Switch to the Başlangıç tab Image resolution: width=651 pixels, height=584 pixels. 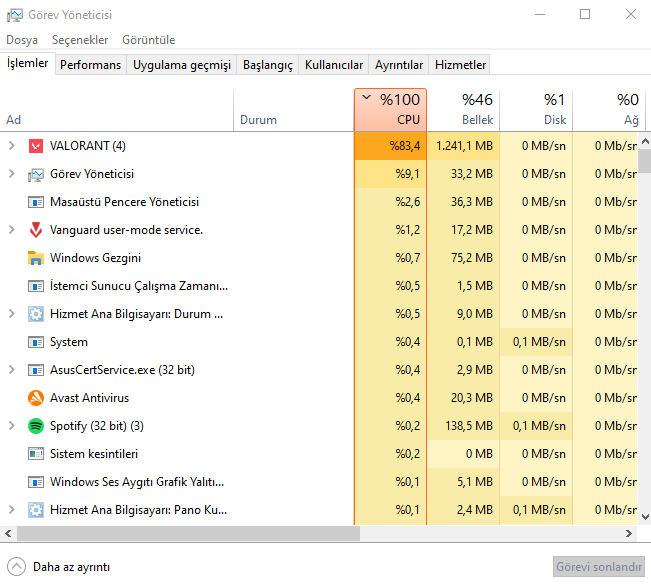[268, 65]
